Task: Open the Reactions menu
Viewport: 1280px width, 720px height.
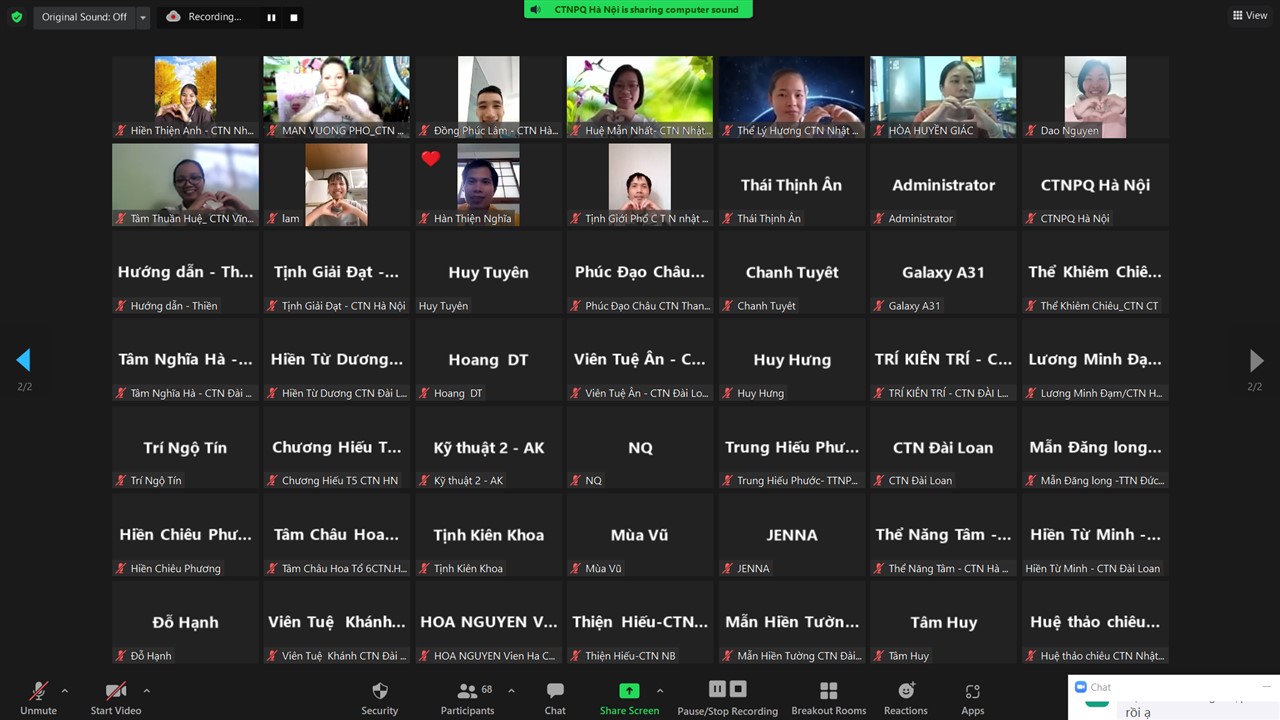Action: (x=906, y=697)
